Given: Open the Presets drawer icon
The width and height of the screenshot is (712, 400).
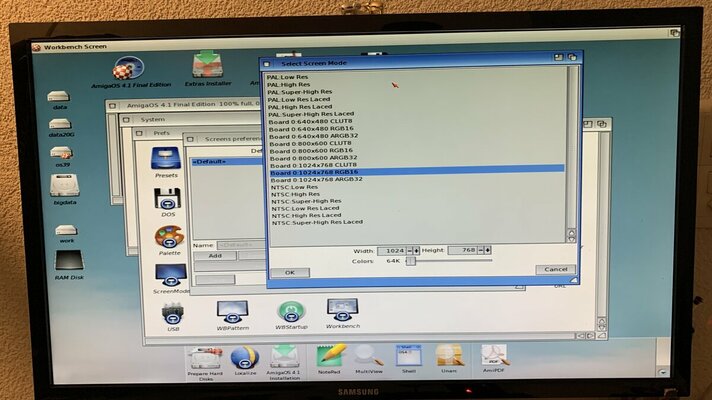Looking at the screenshot, I should coord(166,158).
